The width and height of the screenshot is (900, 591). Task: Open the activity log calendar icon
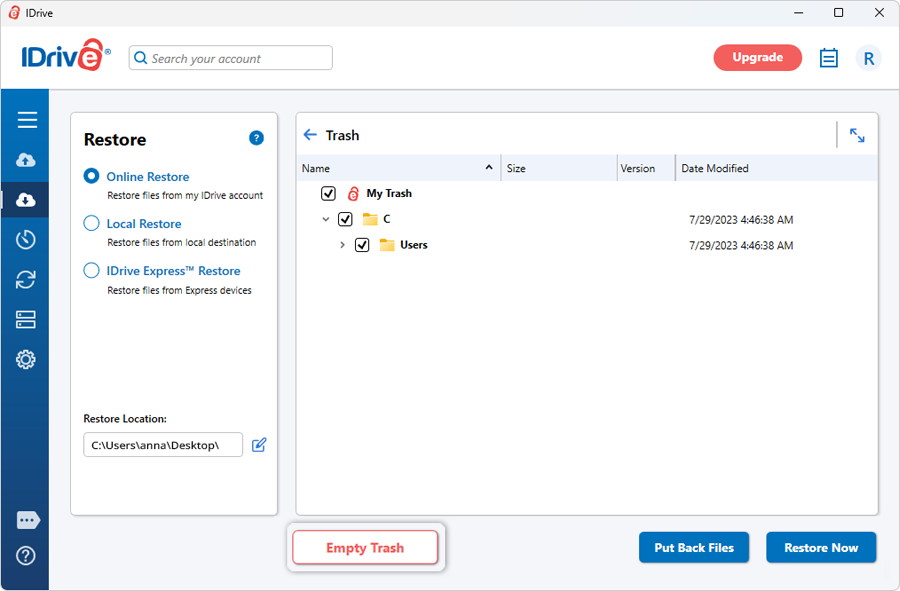click(828, 58)
